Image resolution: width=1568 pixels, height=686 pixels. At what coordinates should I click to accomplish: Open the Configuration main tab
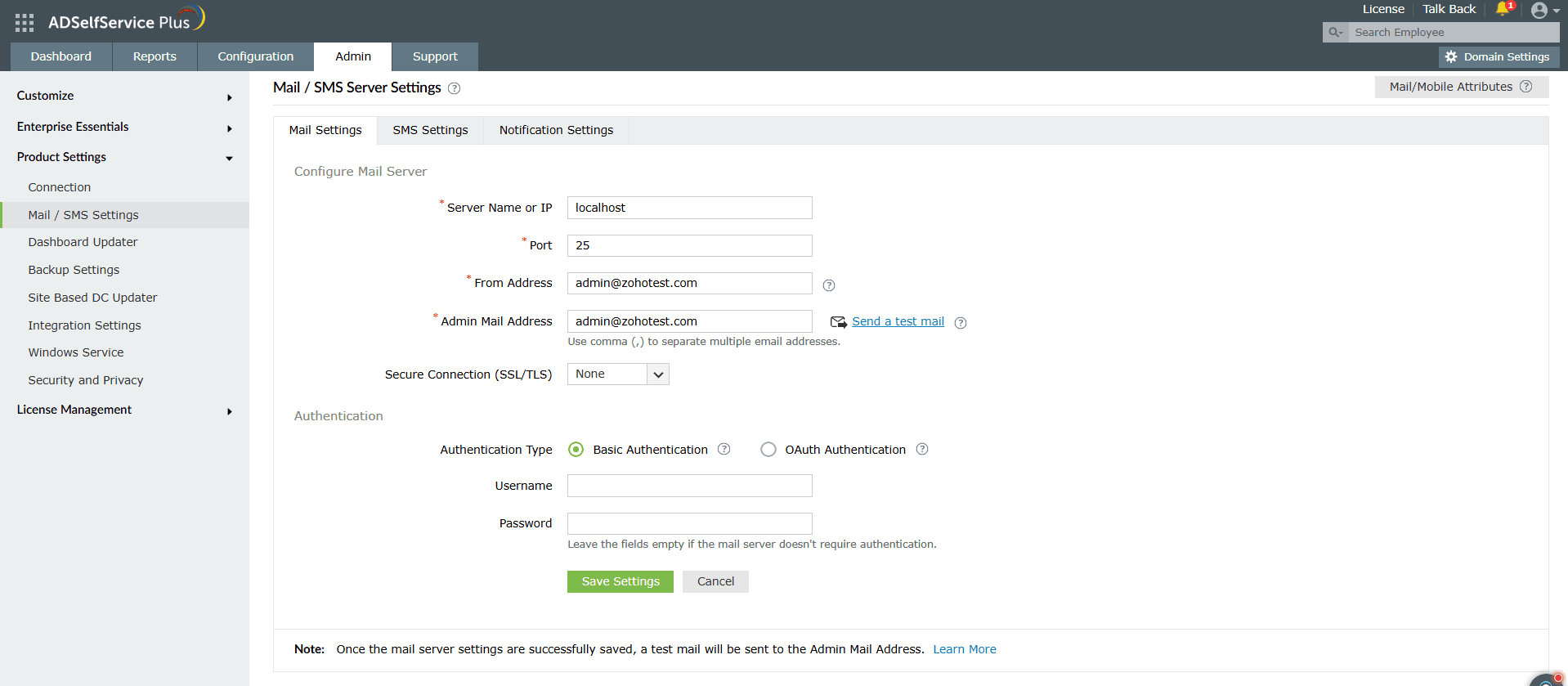coord(255,56)
